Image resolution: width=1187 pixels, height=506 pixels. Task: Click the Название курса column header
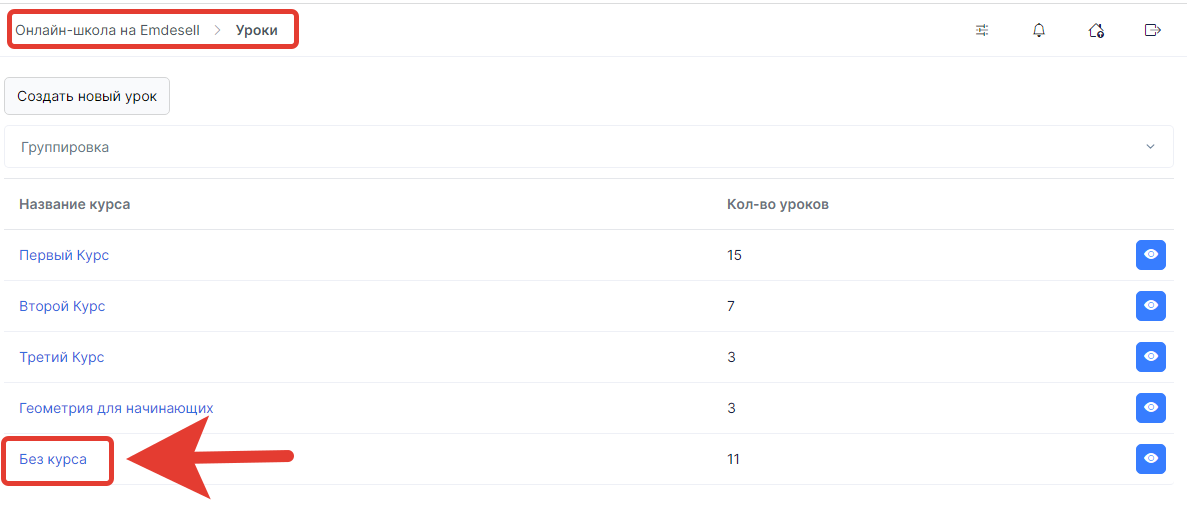pyautogui.click(x=74, y=205)
